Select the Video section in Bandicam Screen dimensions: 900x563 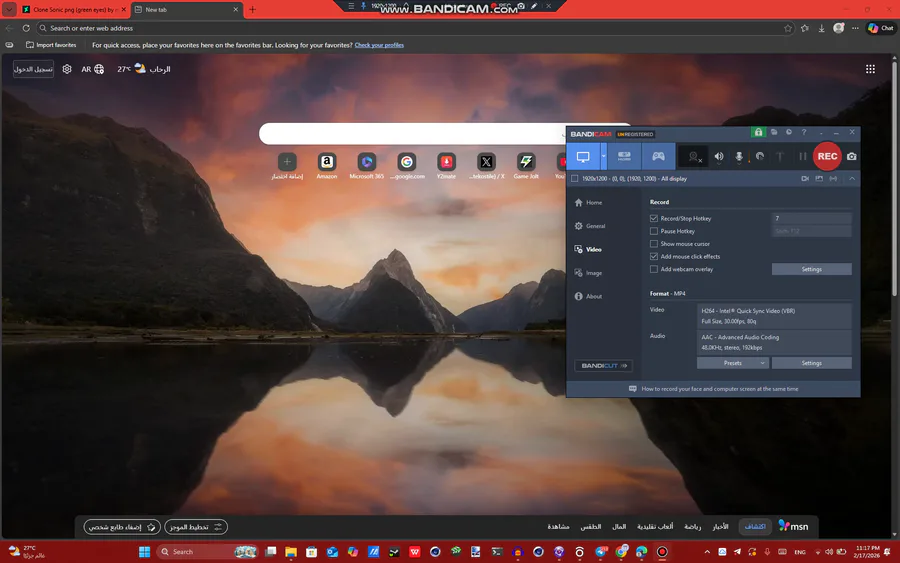click(x=588, y=250)
